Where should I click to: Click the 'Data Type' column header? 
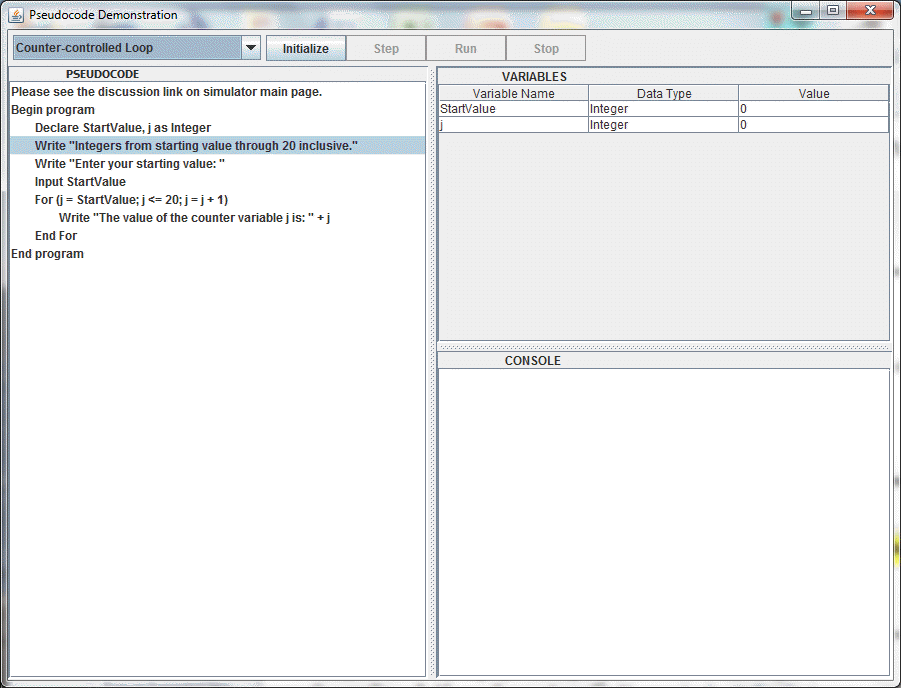663,93
